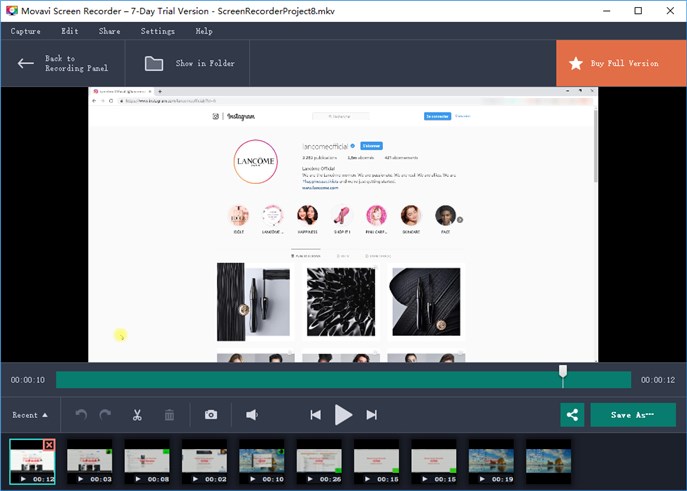
Task: Remove selected recording with red X
Action: (49, 445)
